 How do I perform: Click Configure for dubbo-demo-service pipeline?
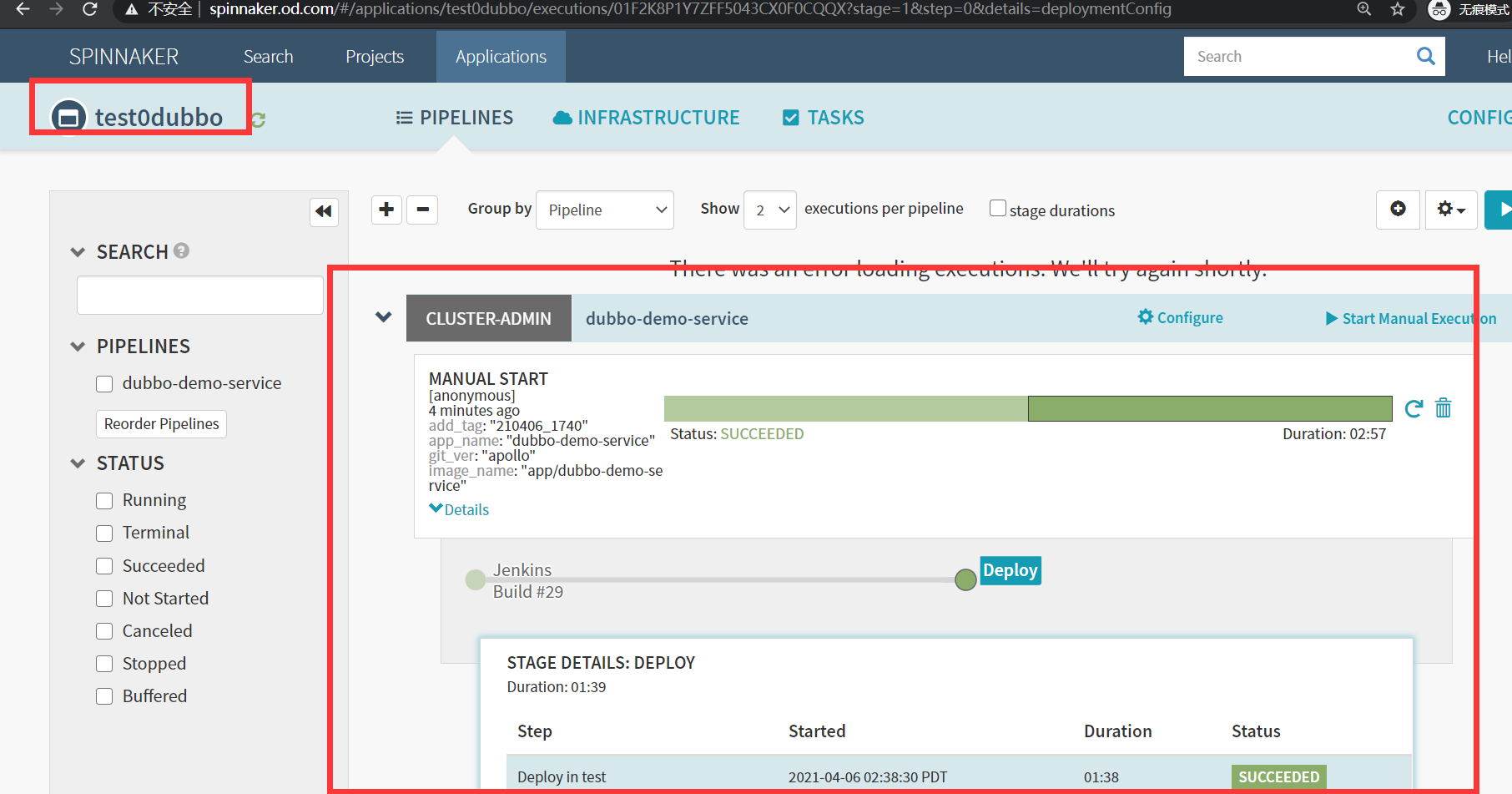point(1181,317)
